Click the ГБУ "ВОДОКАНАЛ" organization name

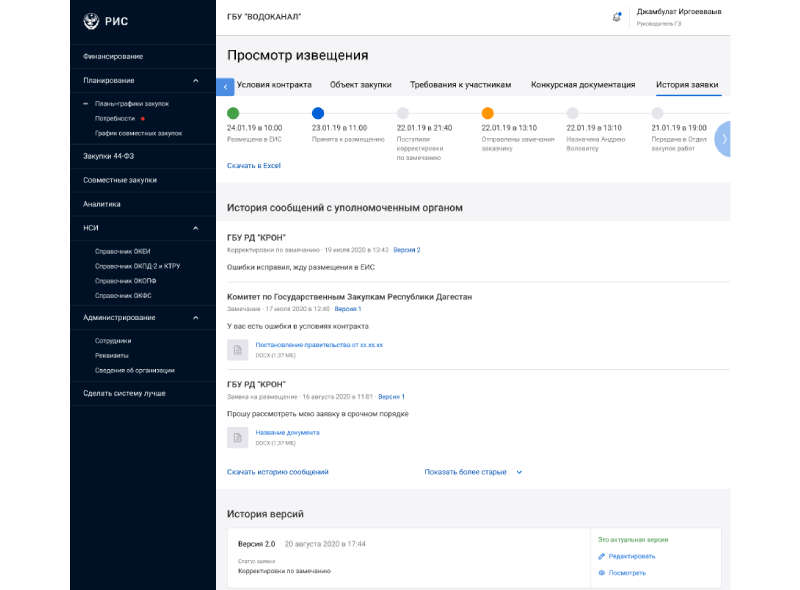pos(264,17)
